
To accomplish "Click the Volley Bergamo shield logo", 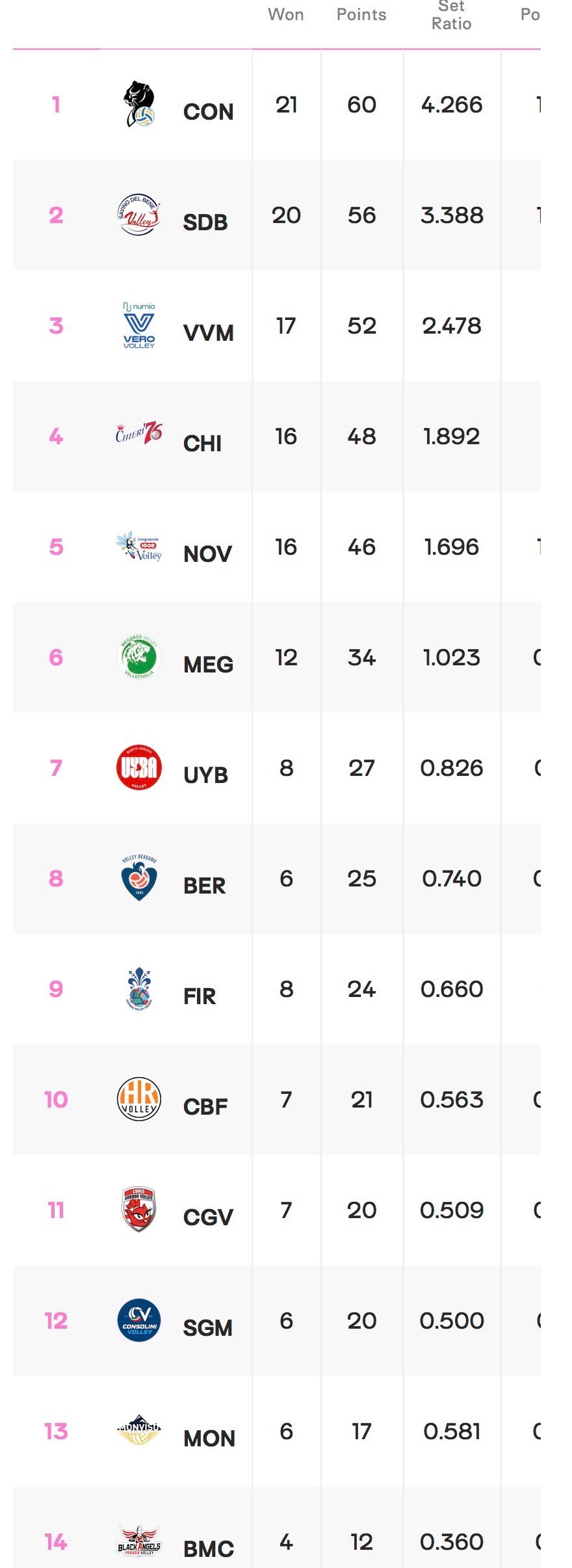I will tap(138, 878).
